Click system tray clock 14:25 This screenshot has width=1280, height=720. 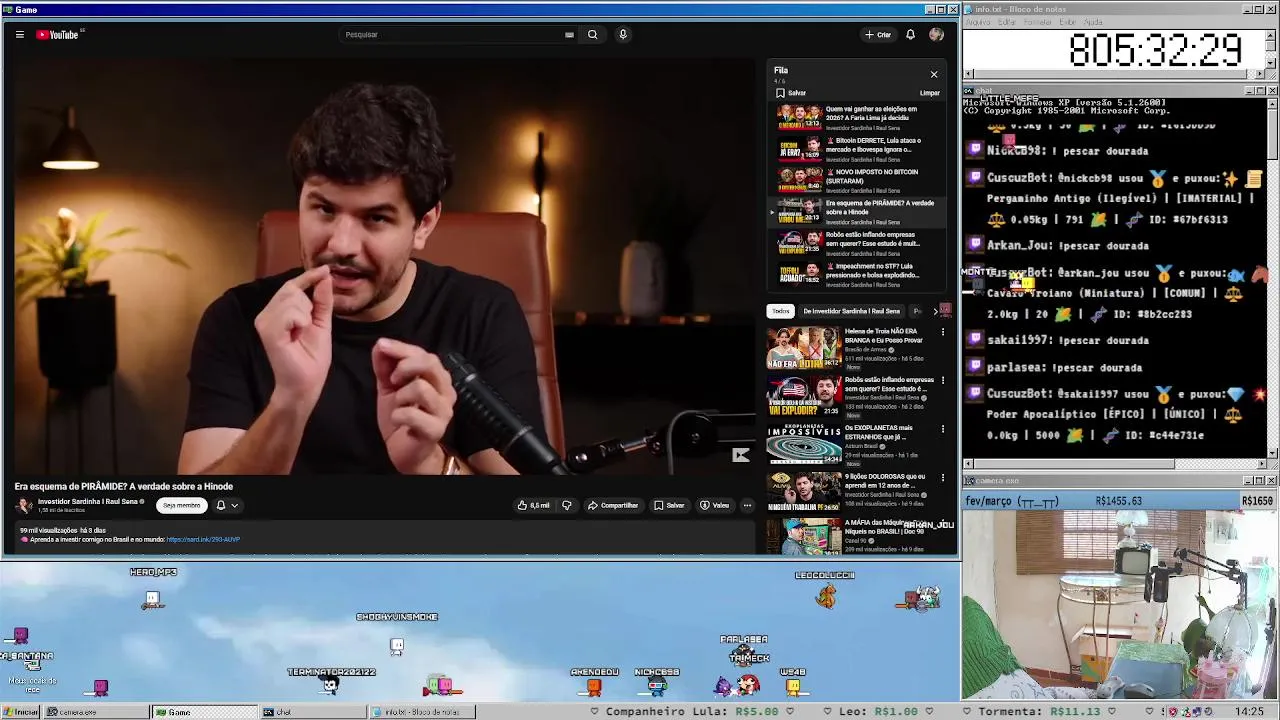tap(1249, 712)
